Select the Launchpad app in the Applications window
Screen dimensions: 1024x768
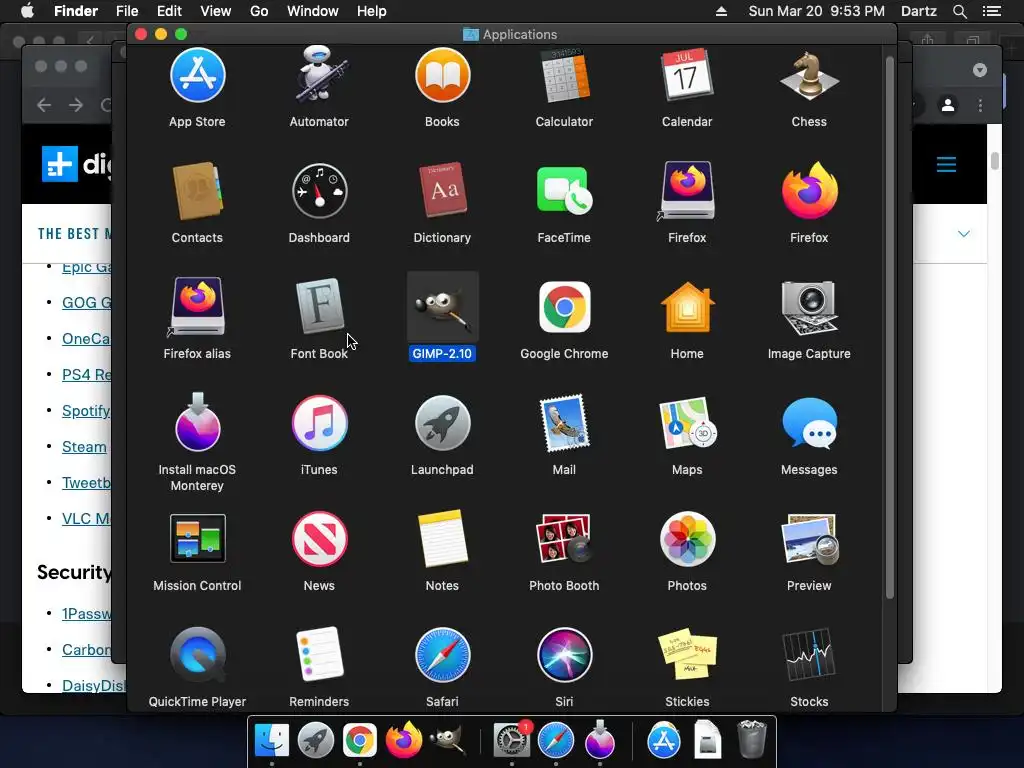[442, 423]
